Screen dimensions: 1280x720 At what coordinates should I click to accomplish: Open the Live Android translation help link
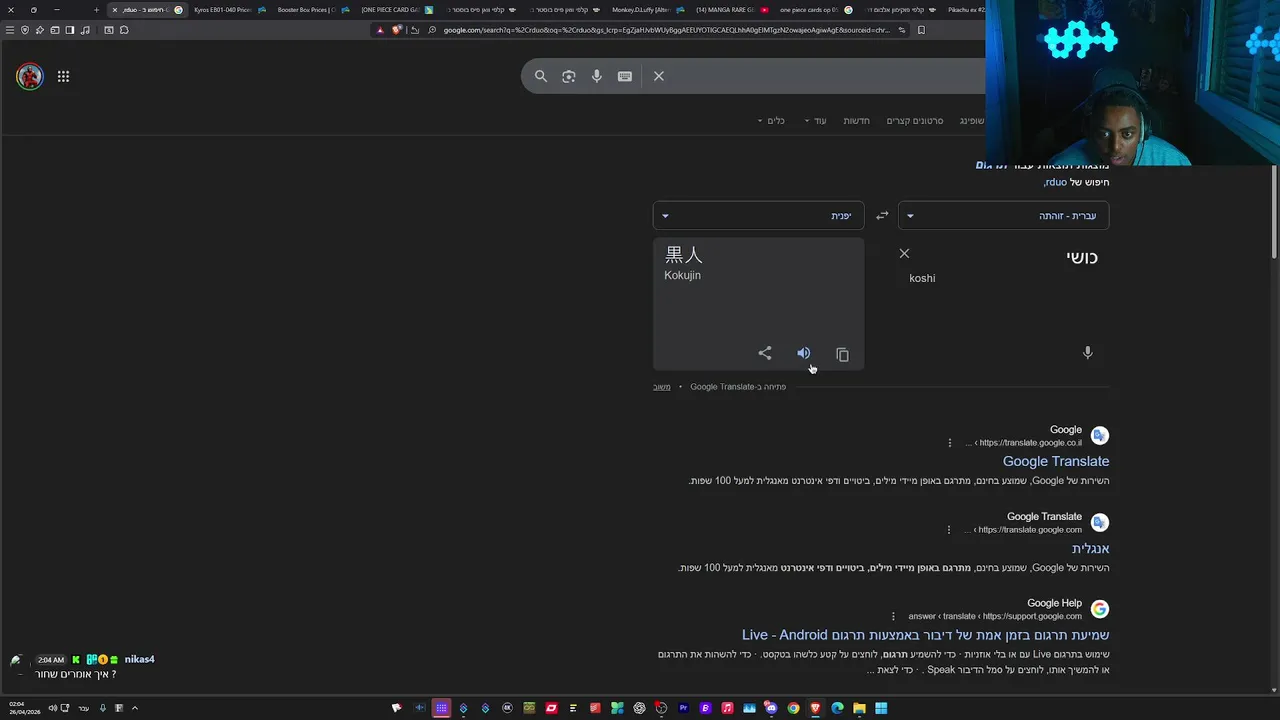(926, 635)
